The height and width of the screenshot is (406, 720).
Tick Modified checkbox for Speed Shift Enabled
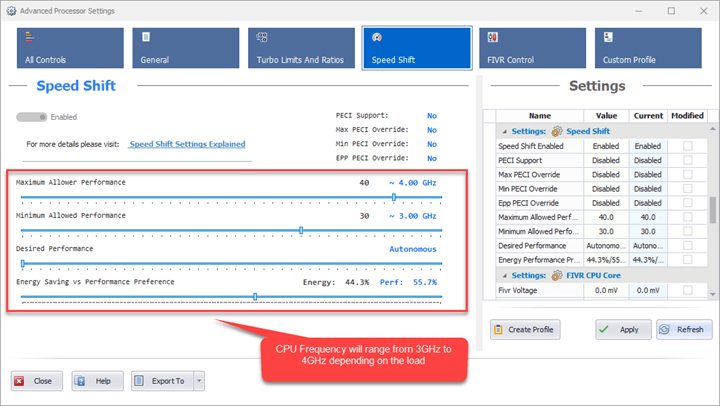687,146
